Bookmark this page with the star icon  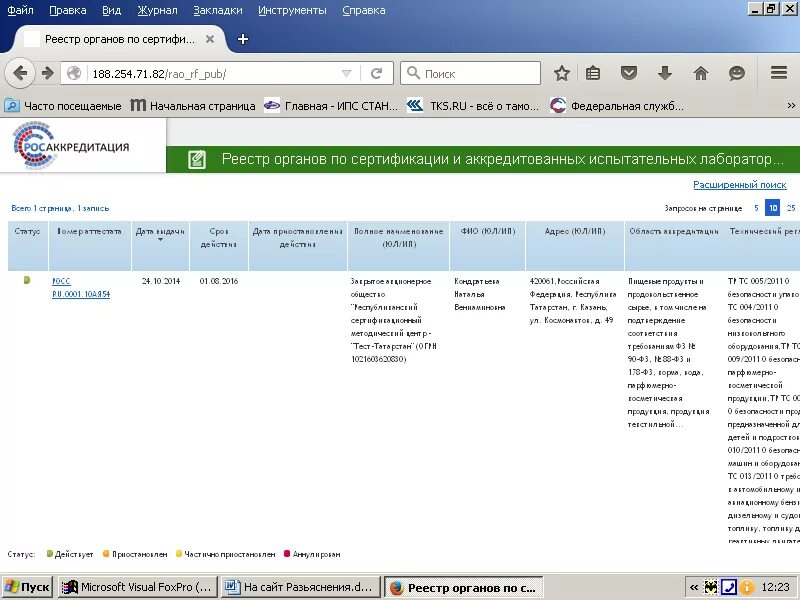562,73
